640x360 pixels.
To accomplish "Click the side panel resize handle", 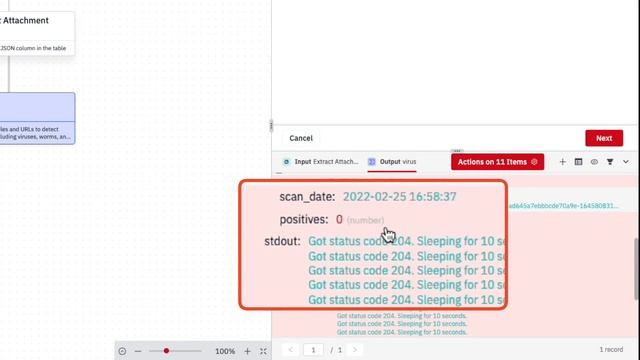I will coord(271,126).
